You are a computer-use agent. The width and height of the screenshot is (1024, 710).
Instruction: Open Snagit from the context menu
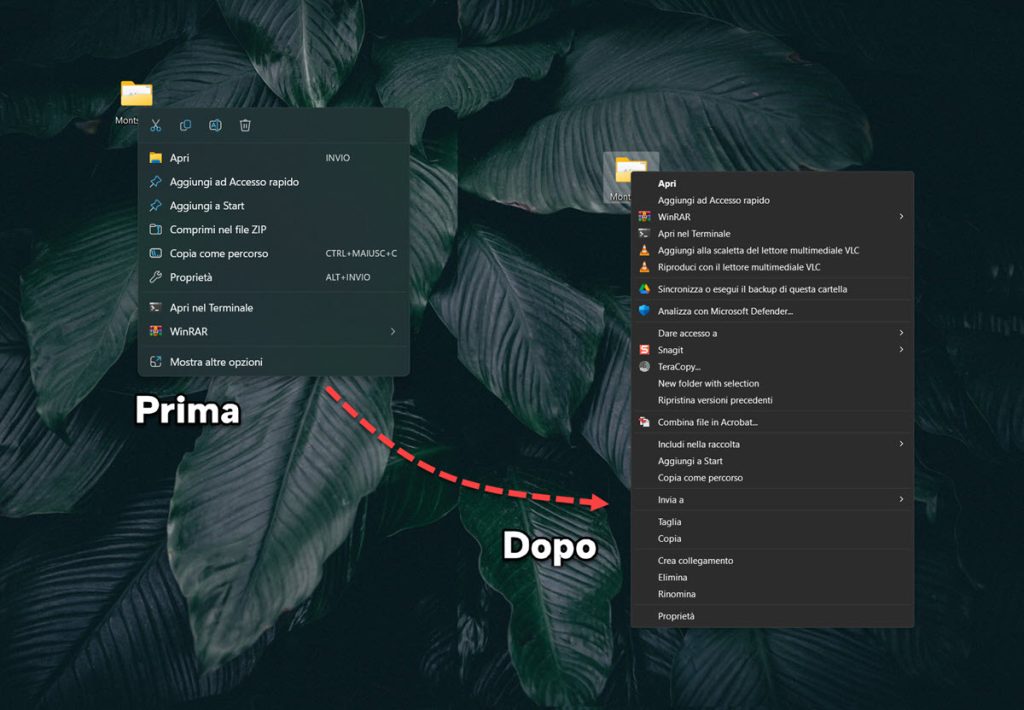[669, 350]
